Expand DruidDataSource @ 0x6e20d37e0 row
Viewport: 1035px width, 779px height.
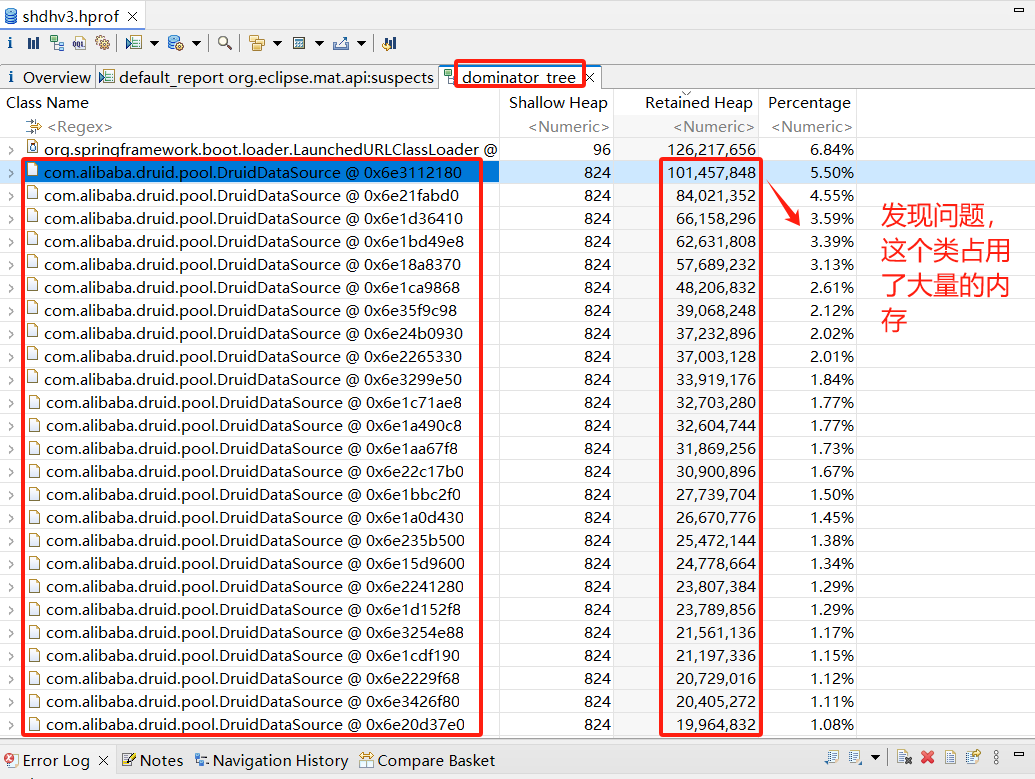pyautogui.click(x=11, y=725)
